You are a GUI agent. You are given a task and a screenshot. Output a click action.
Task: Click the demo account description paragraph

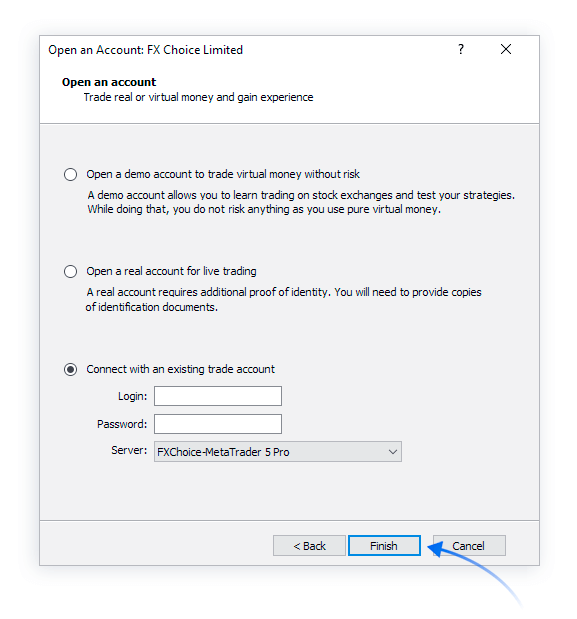[301, 202]
